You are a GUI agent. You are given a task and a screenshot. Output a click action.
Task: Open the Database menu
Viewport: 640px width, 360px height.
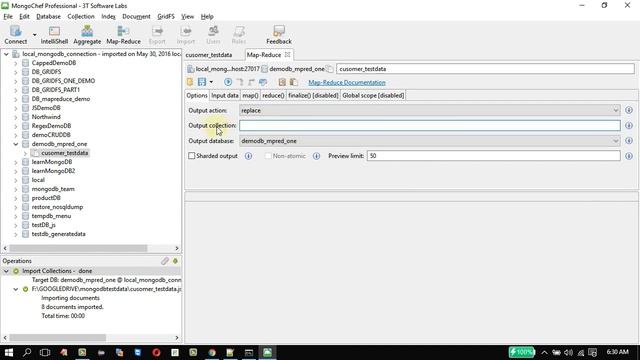point(48,16)
